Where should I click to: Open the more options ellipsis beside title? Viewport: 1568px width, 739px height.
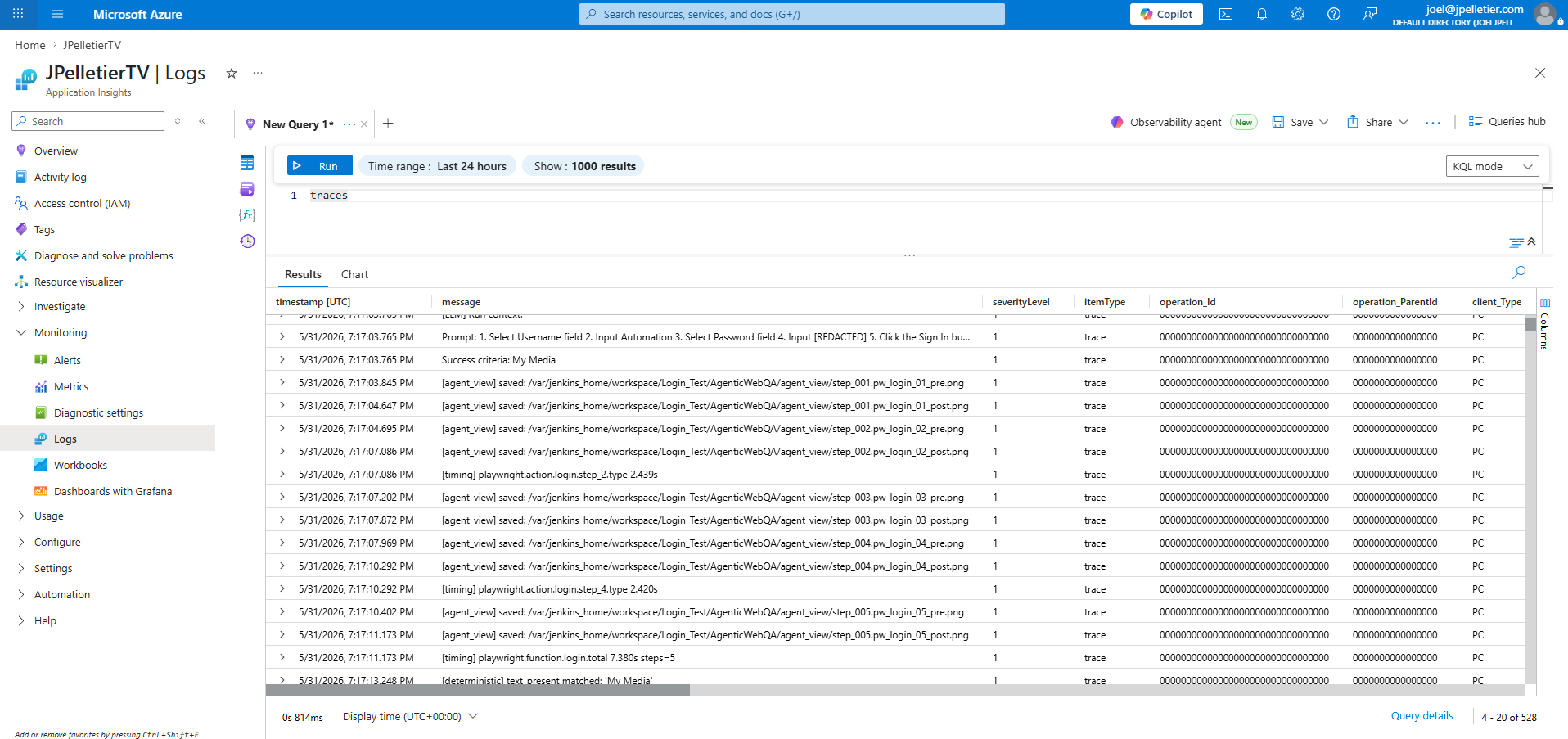click(x=258, y=73)
